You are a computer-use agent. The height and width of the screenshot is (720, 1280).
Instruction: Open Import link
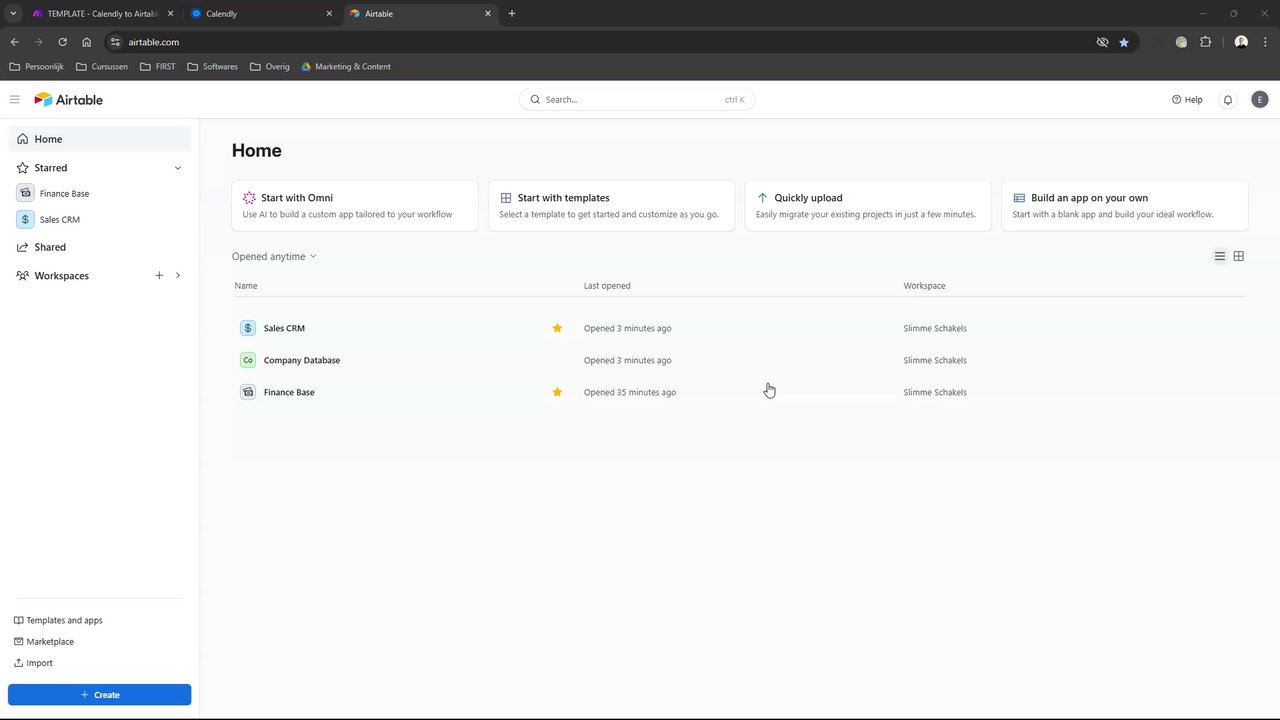click(33, 663)
